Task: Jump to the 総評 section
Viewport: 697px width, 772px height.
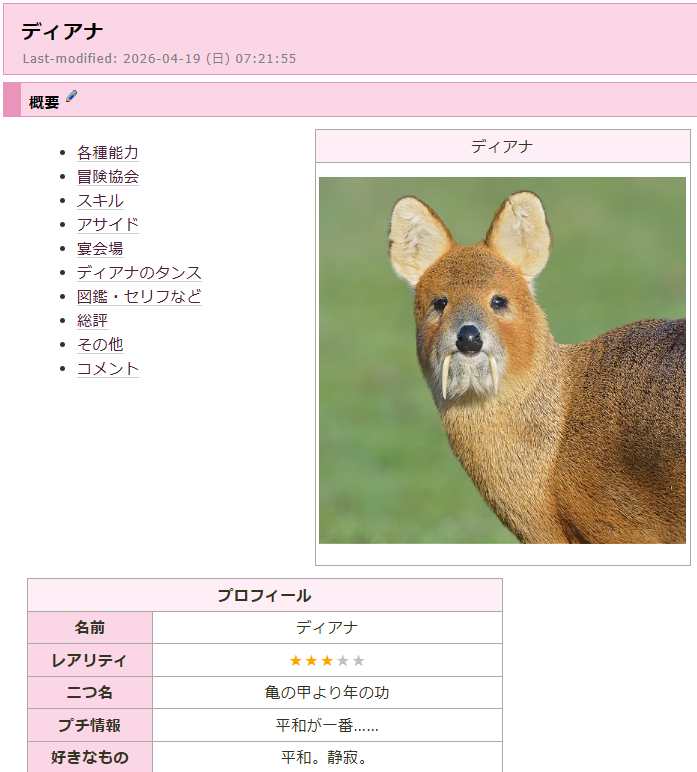Action: pos(92,321)
